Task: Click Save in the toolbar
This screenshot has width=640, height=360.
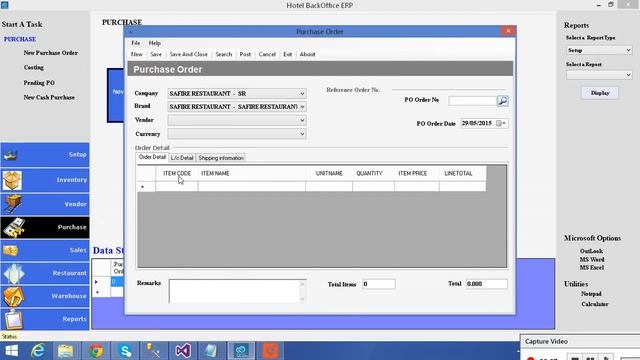Action: tap(156, 54)
